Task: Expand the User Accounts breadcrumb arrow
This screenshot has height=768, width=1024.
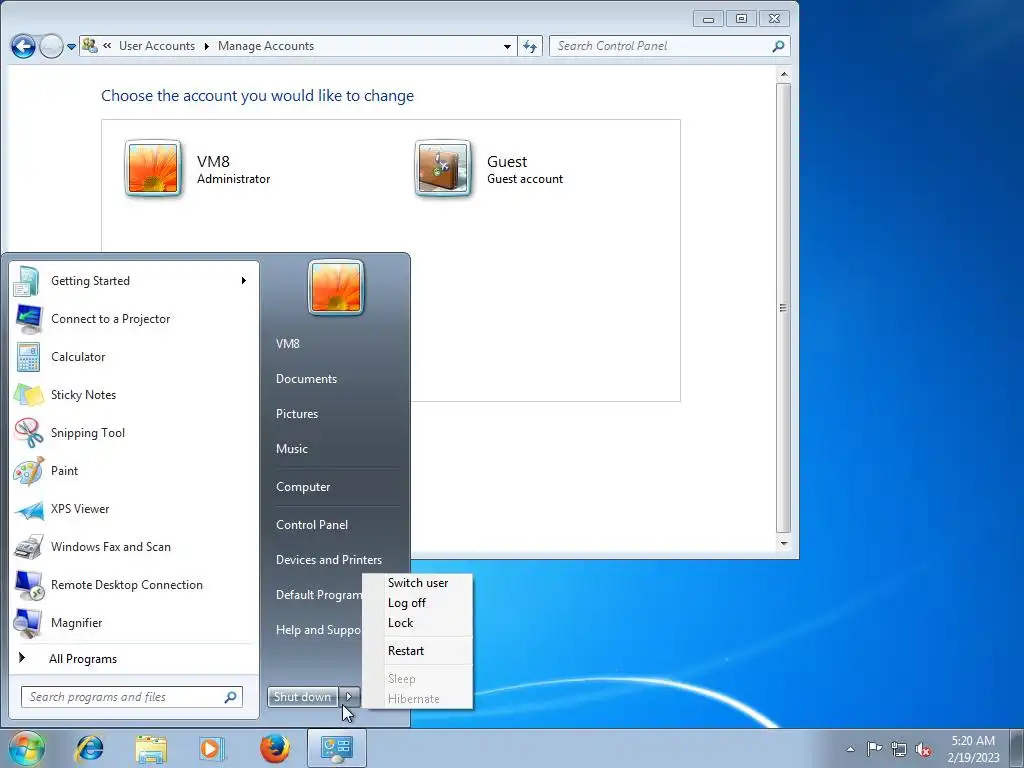Action: tap(206, 46)
